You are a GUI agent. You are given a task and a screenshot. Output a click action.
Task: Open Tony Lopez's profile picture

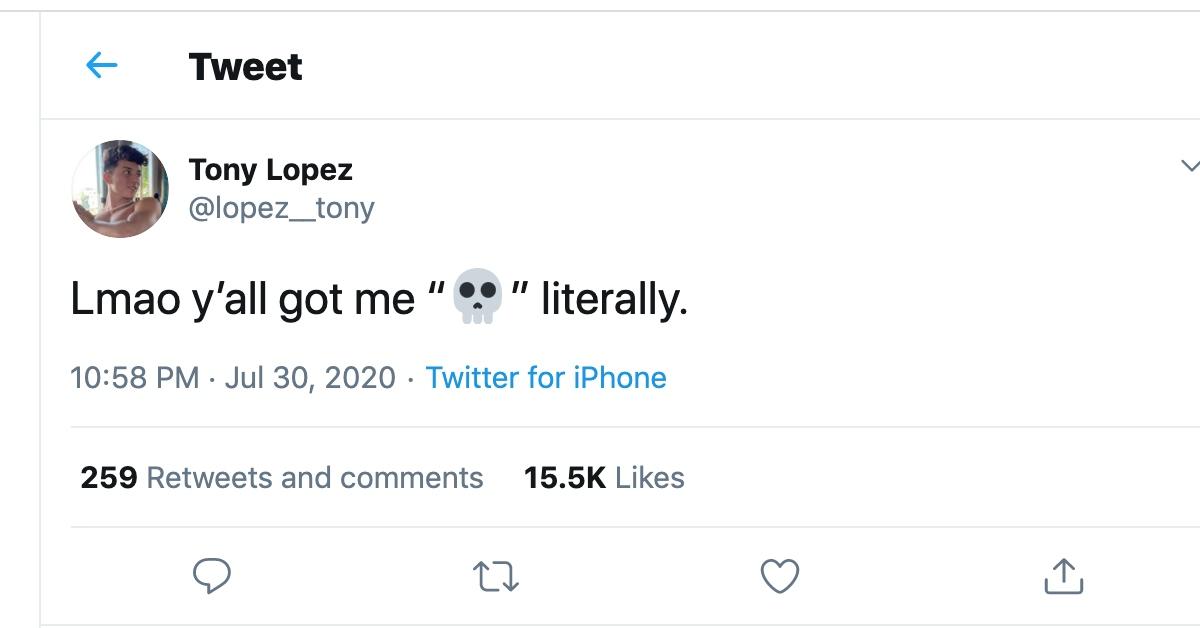(119, 187)
